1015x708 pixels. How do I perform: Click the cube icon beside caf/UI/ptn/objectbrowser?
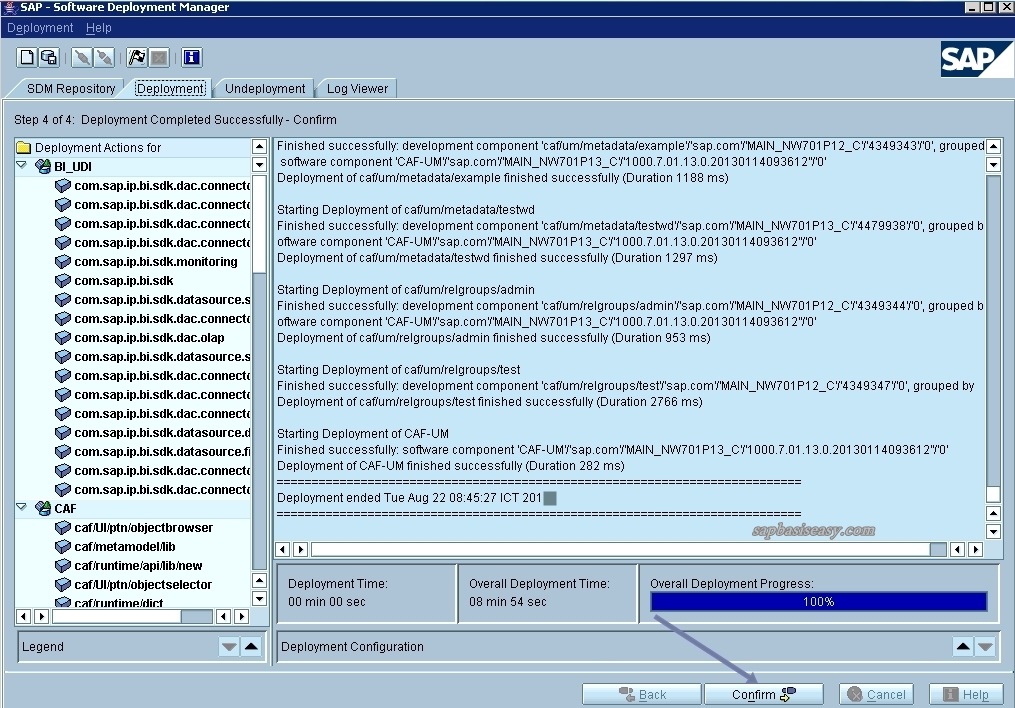pos(63,527)
